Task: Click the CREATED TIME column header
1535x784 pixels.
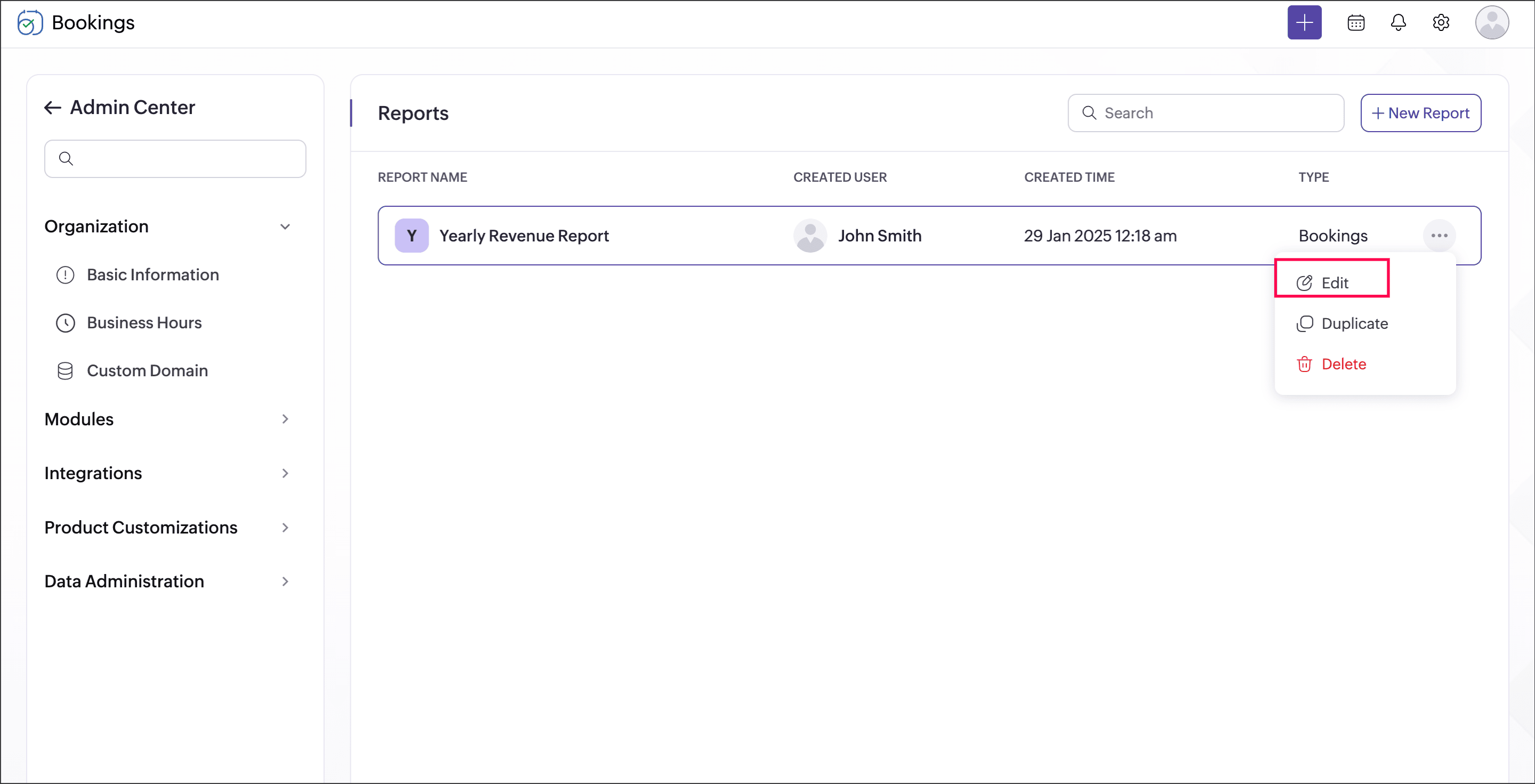Action: point(1069,177)
